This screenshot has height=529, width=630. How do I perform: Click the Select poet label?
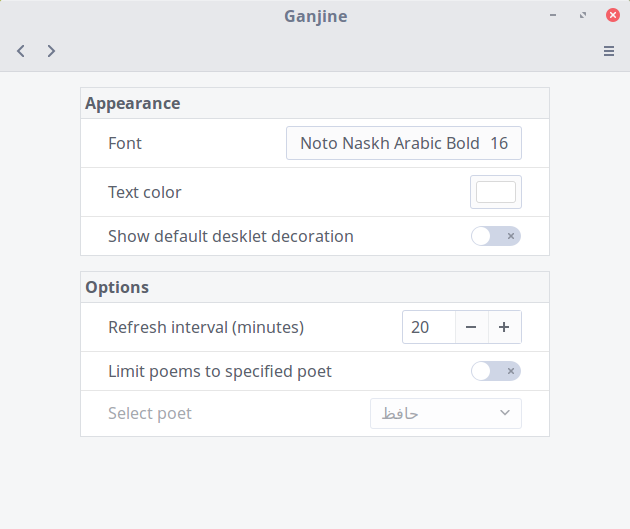(150, 413)
